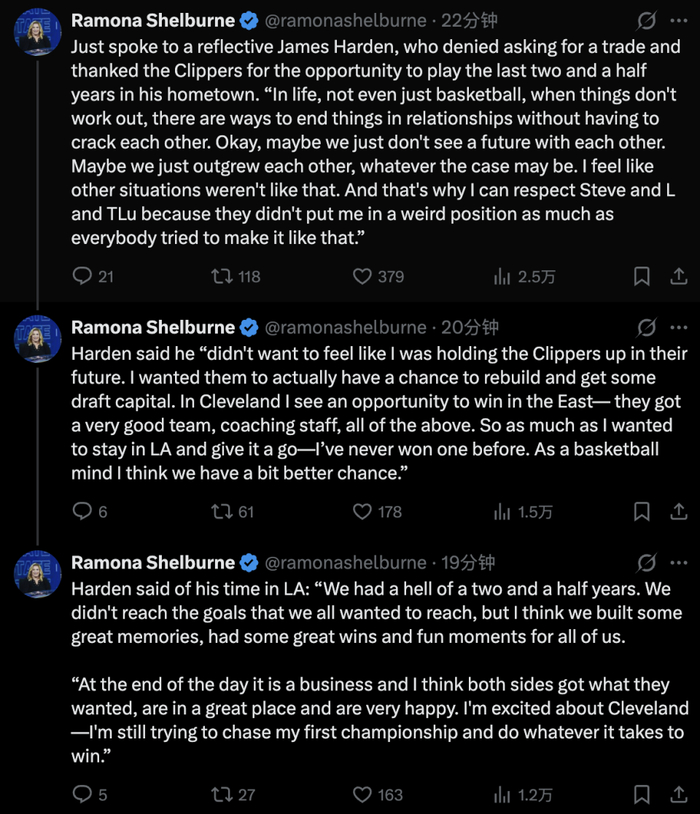This screenshot has width=700, height=814.
Task: Open more options on the 20分钟 tweet
Action: [678, 327]
